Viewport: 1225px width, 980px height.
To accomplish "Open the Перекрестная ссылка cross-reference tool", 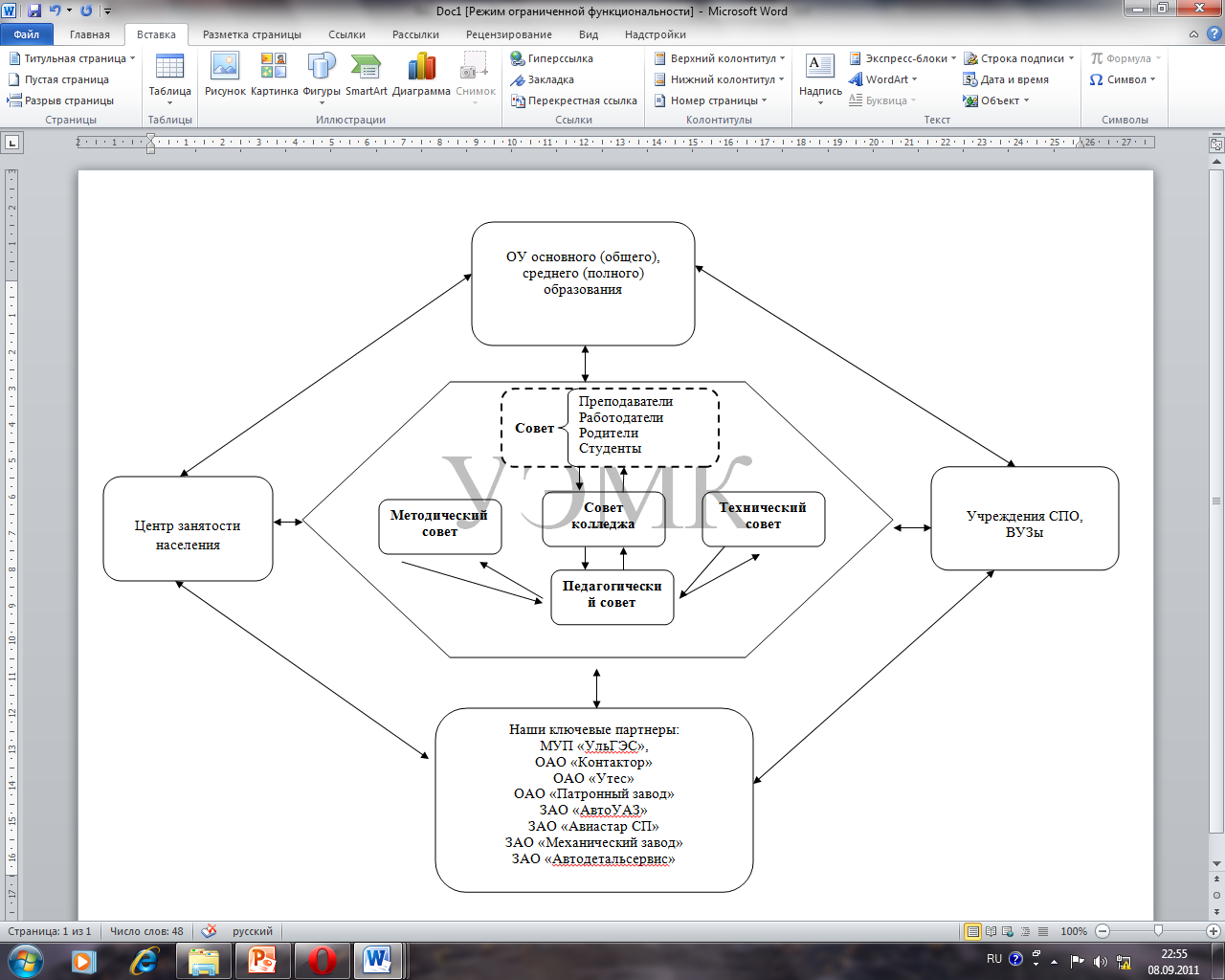I will (574, 100).
